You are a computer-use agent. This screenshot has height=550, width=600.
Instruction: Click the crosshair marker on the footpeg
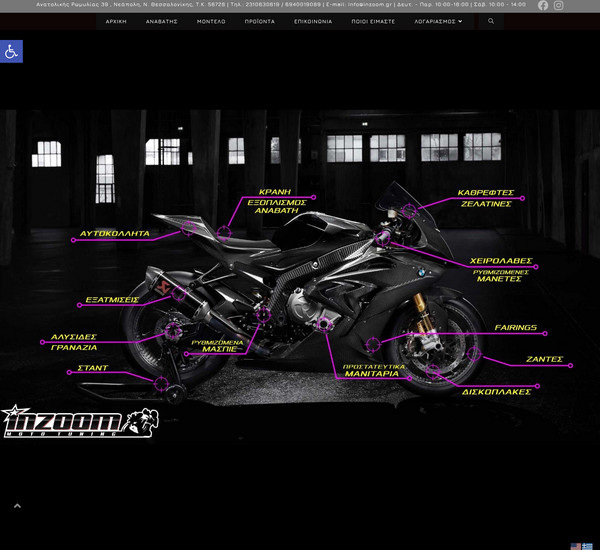263,315
